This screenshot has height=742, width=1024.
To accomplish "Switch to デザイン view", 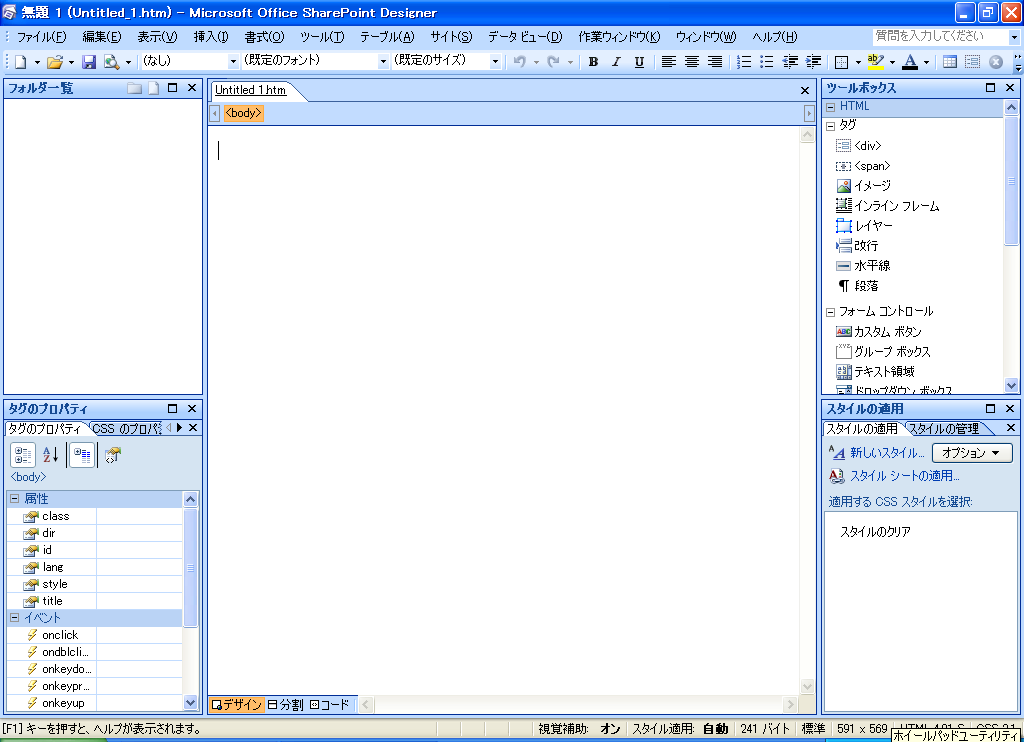I will pos(236,705).
